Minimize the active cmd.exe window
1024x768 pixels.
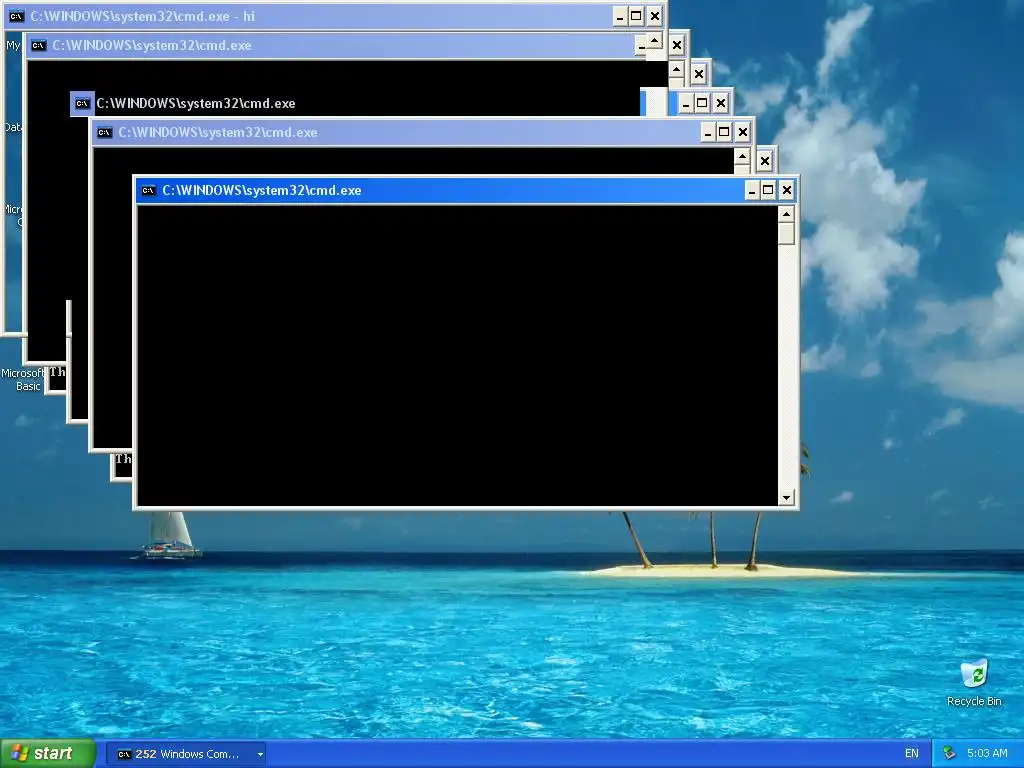point(752,191)
